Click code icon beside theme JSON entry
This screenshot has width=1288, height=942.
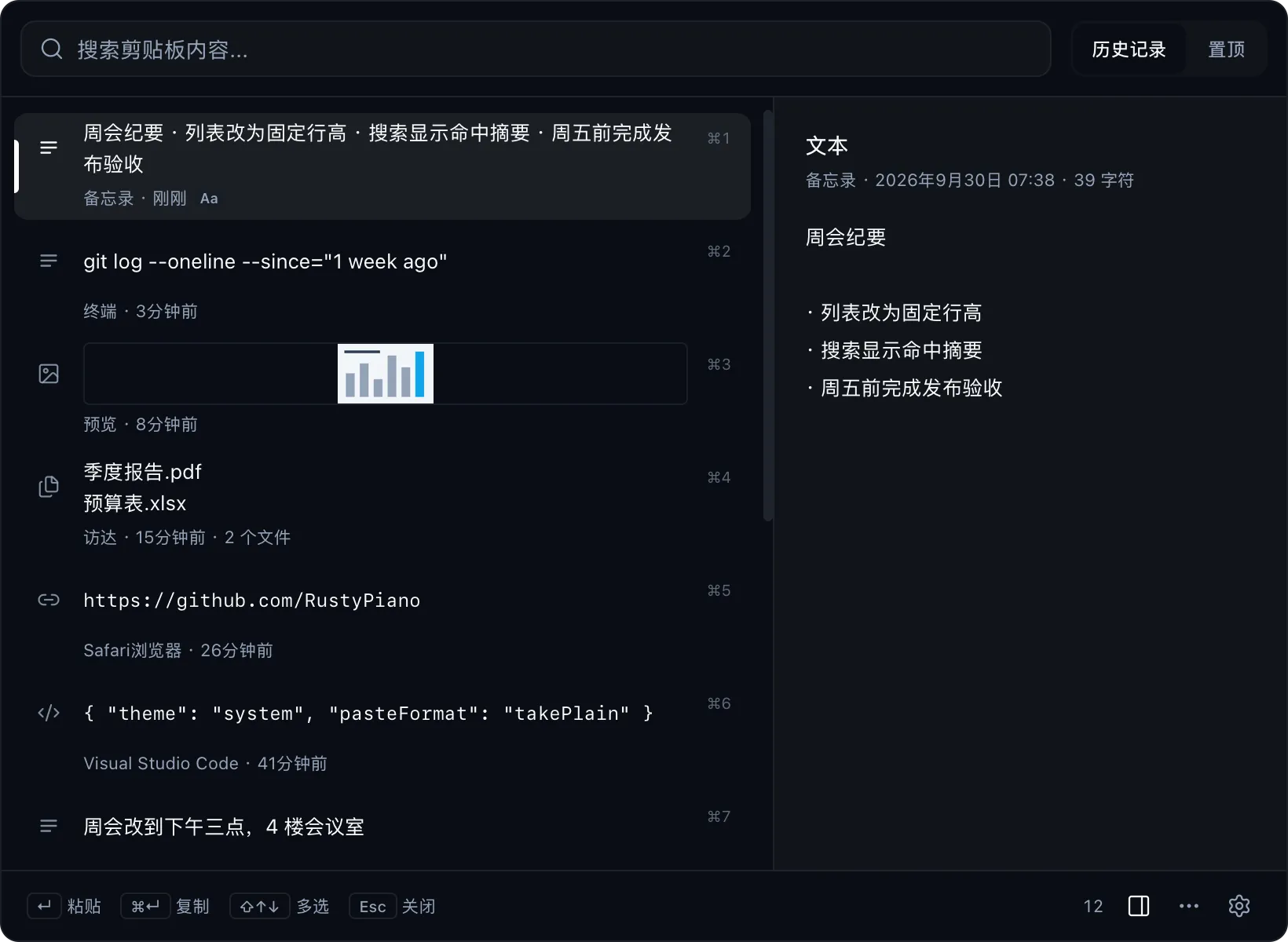point(49,713)
